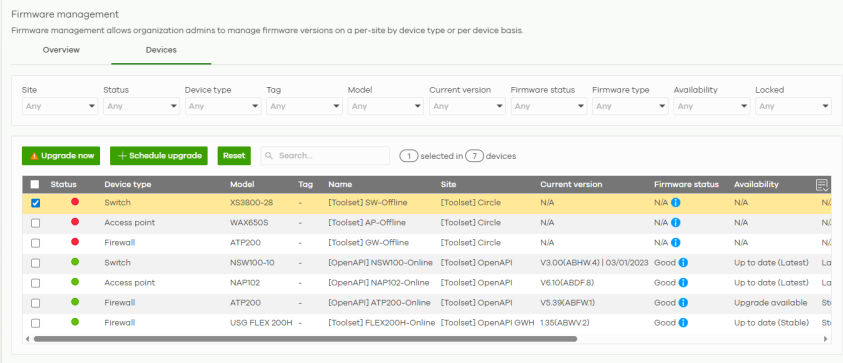The width and height of the screenshot is (843, 363).
Task: Click info icon next to NSW100-Online Good status
Action: coord(683,262)
